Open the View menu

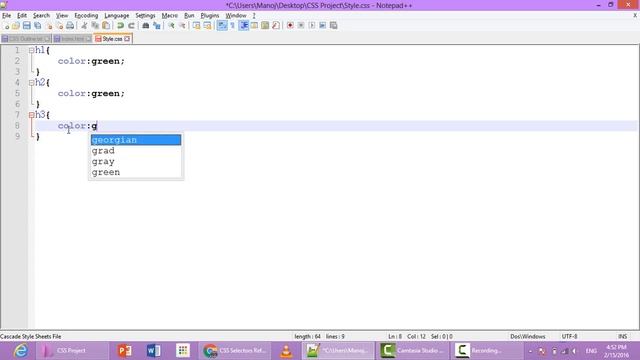pos(62,16)
